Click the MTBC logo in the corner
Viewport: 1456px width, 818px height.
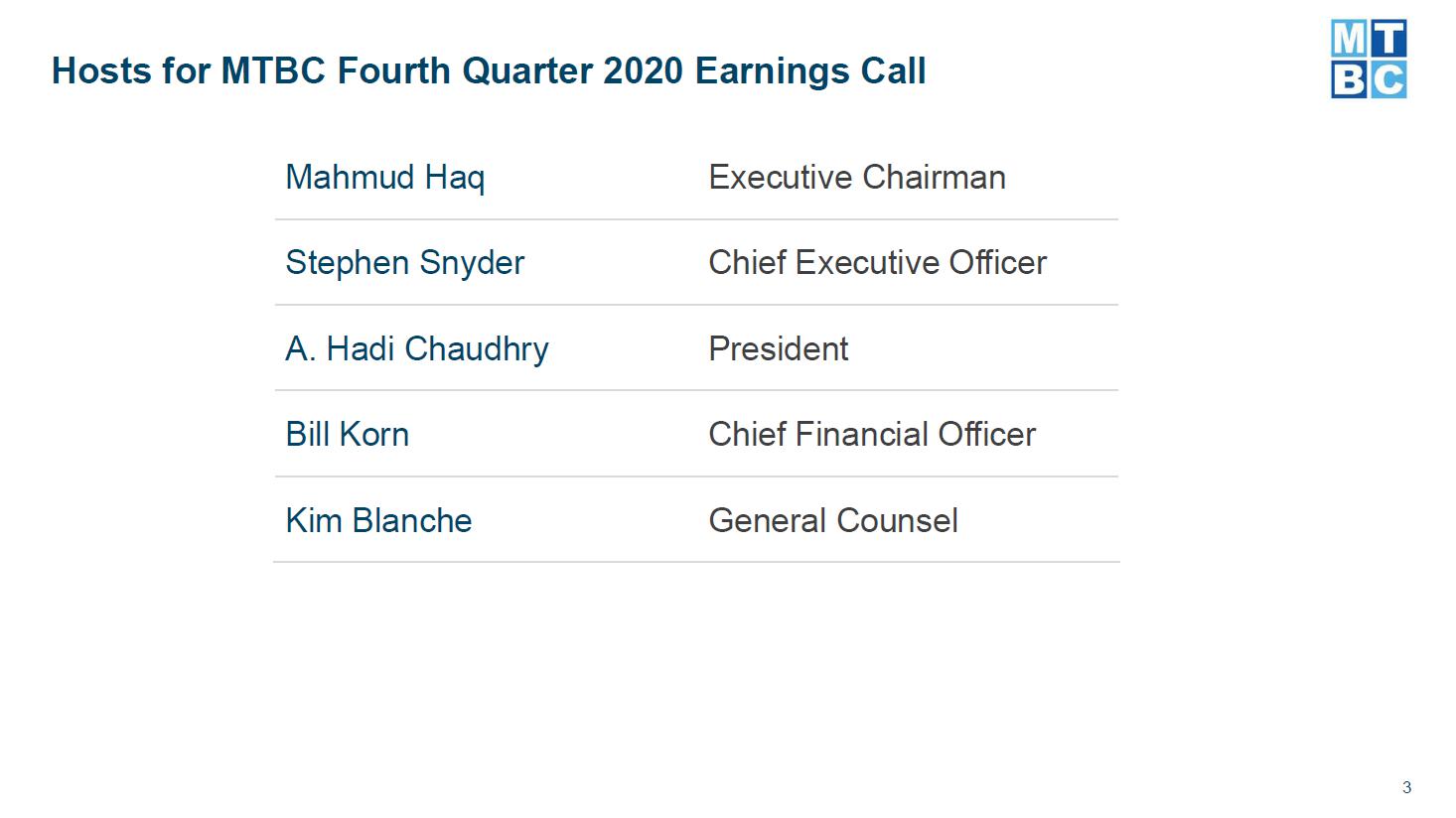pyautogui.click(x=1369, y=59)
